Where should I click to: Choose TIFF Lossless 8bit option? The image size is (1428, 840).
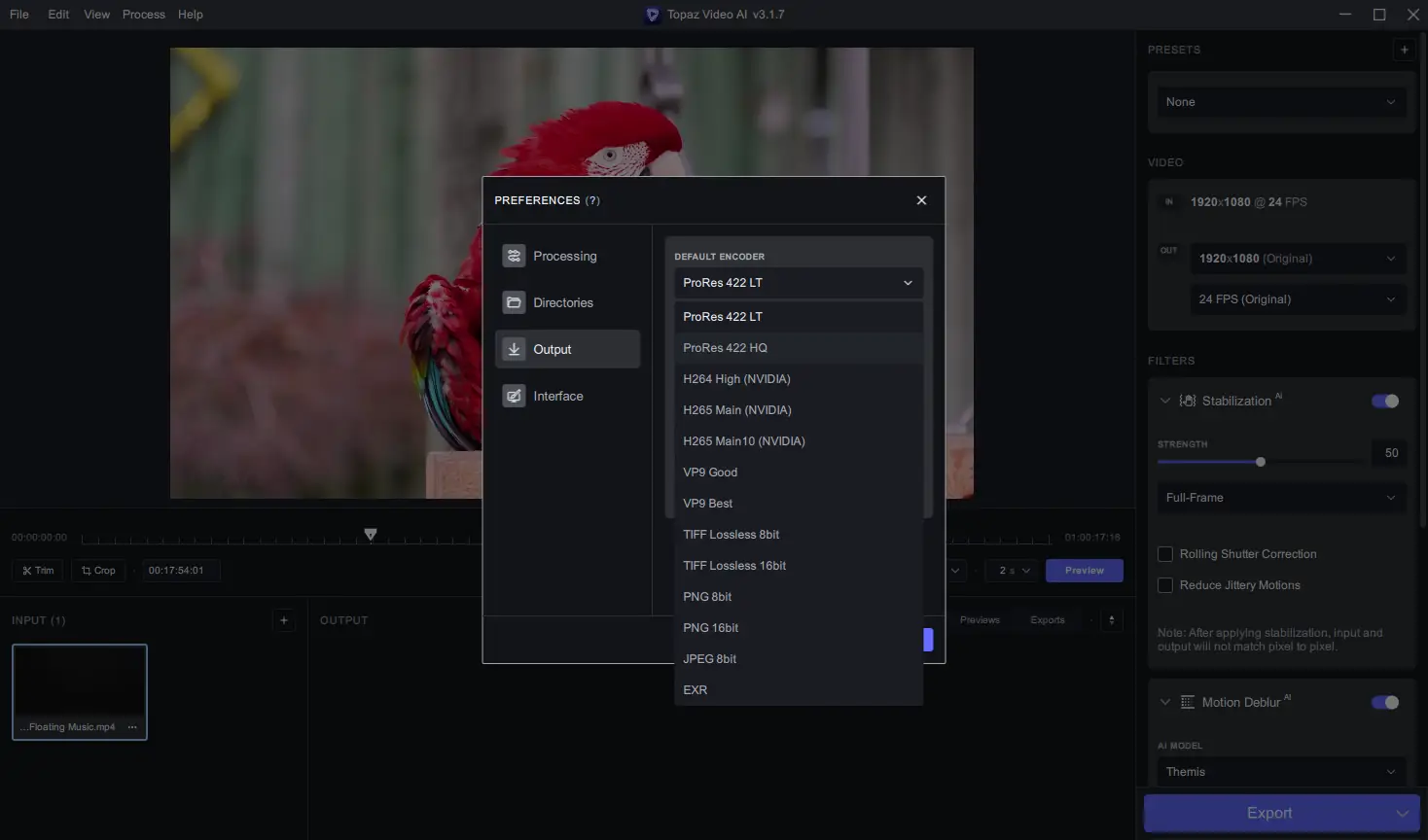tap(798, 535)
